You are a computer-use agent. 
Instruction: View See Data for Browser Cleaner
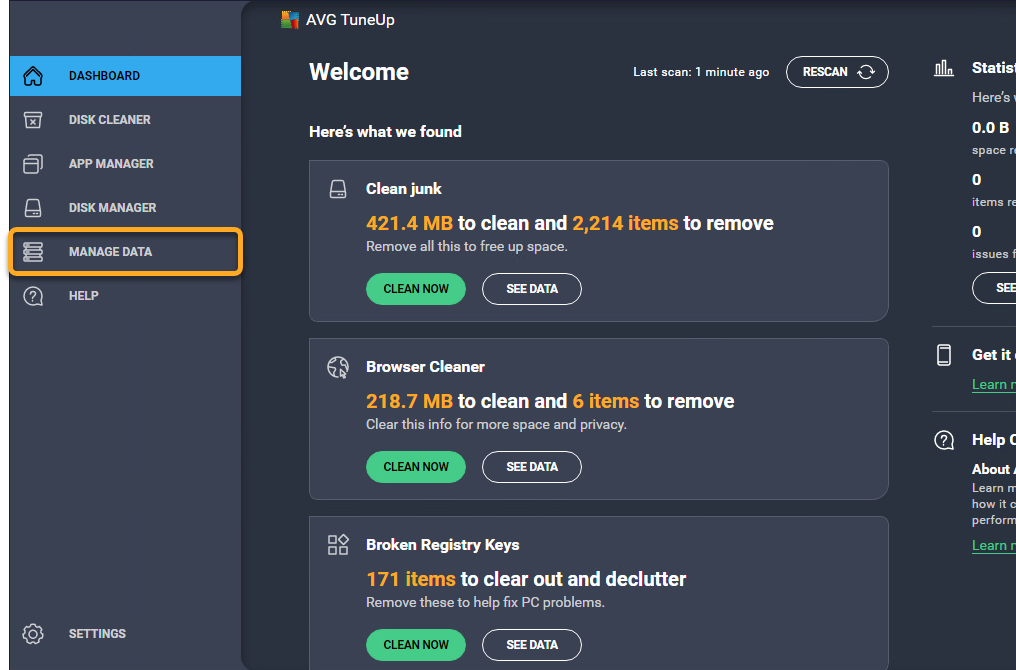pyautogui.click(x=531, y=467)
